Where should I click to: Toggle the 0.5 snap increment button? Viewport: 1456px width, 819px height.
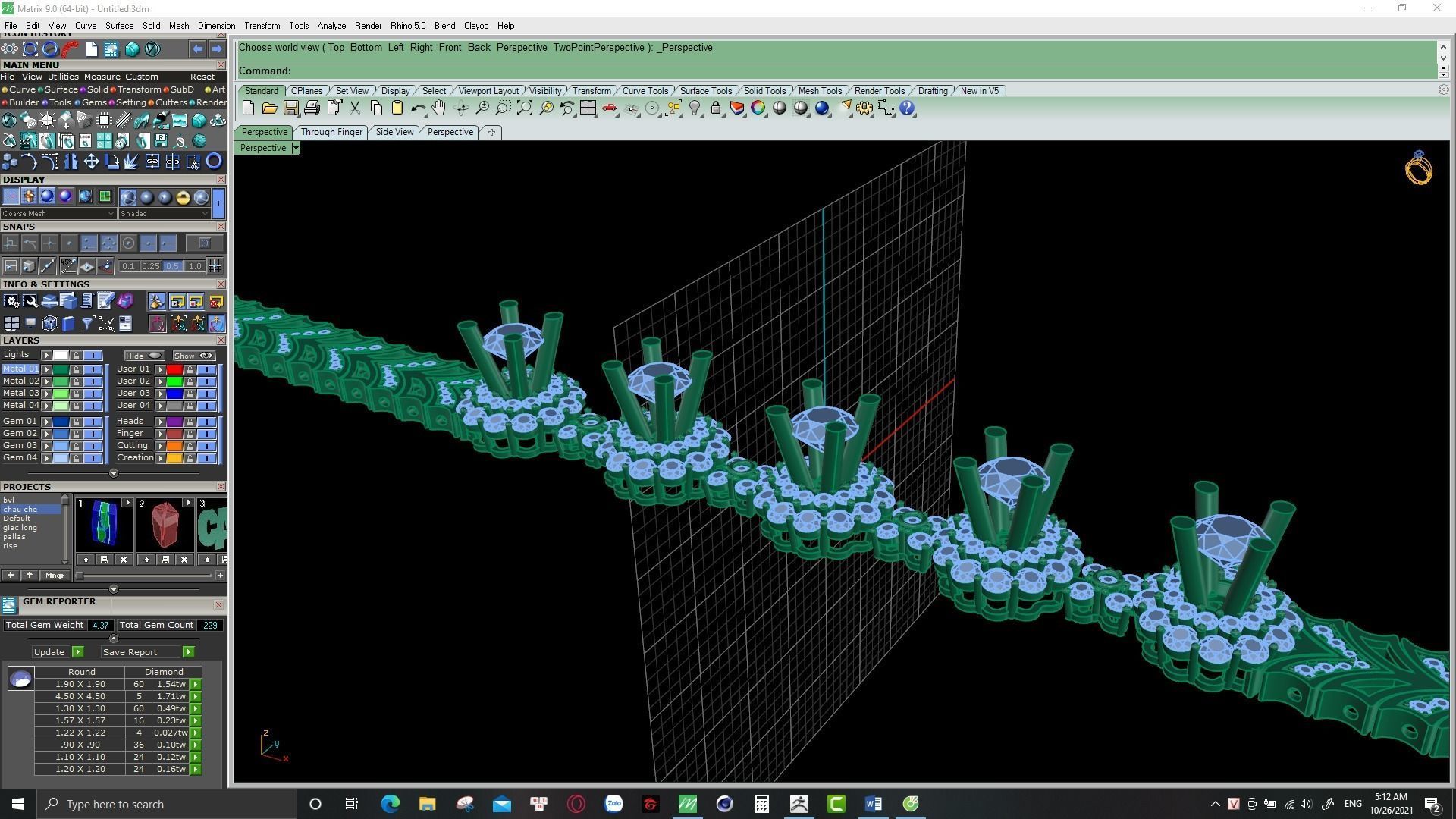point(172,266)
